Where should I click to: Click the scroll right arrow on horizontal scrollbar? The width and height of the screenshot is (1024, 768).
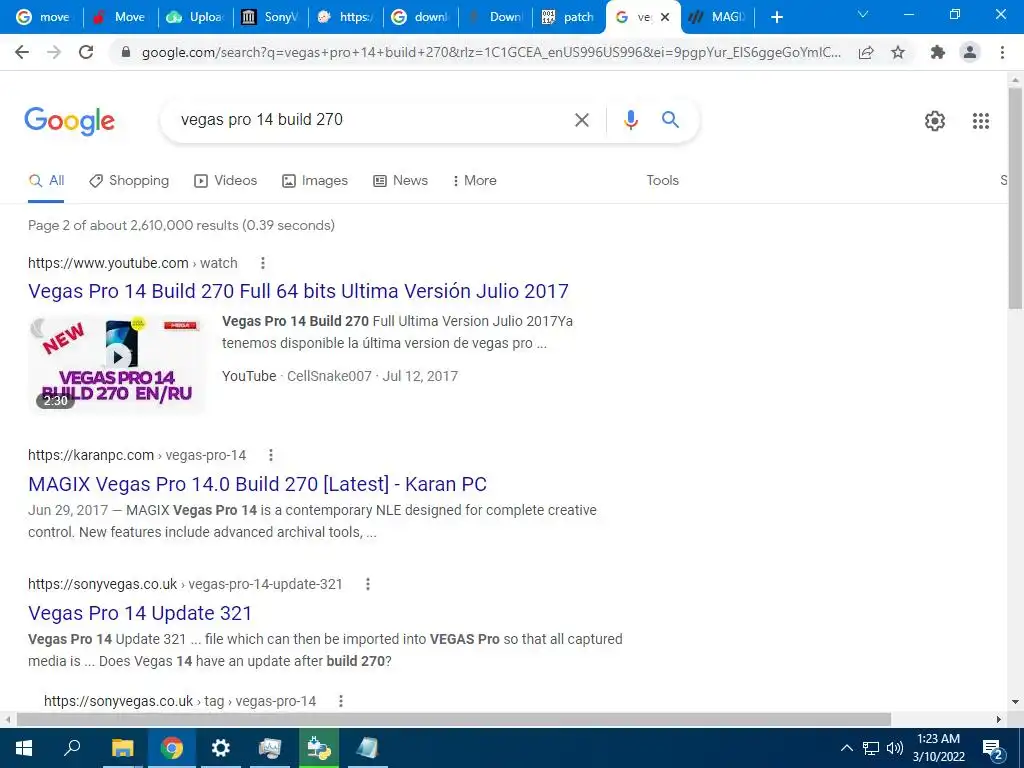999,719
